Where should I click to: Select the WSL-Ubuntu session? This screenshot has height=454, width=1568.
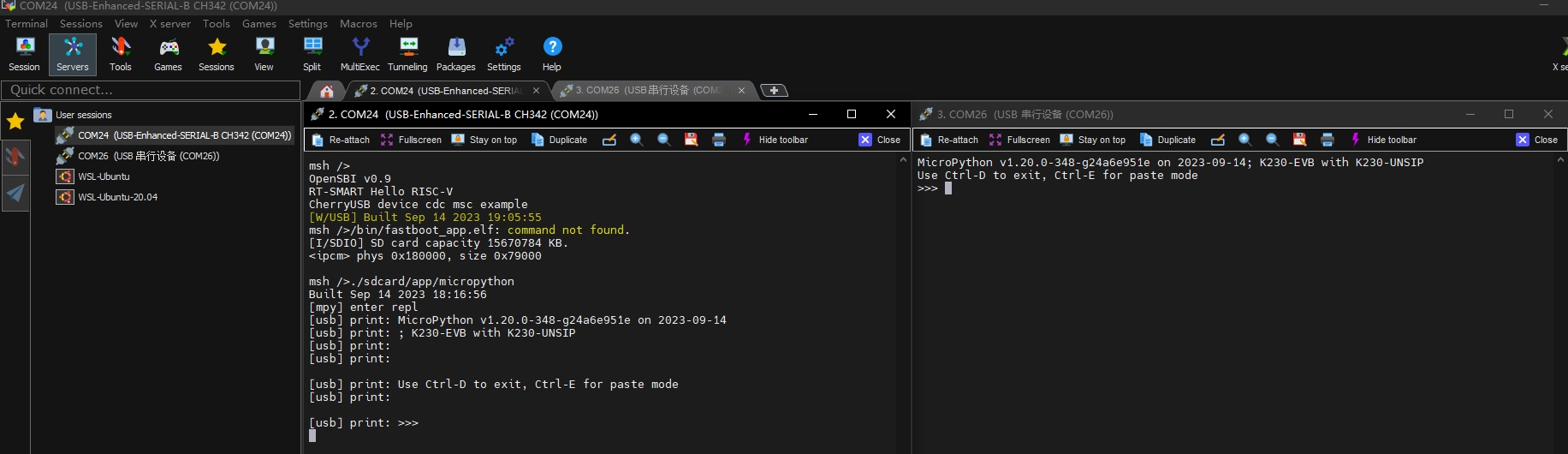coord(93,176)
